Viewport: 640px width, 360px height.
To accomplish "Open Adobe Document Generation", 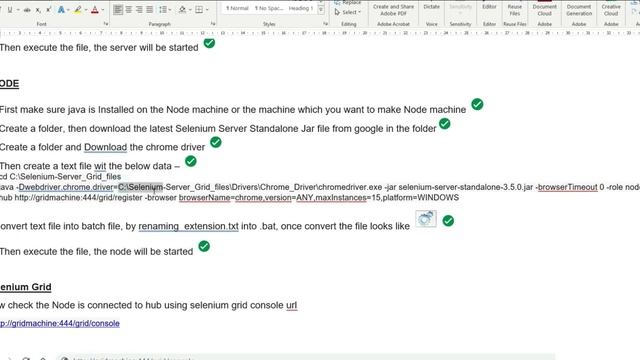I will pyautogui.click(x=579, y=10).
